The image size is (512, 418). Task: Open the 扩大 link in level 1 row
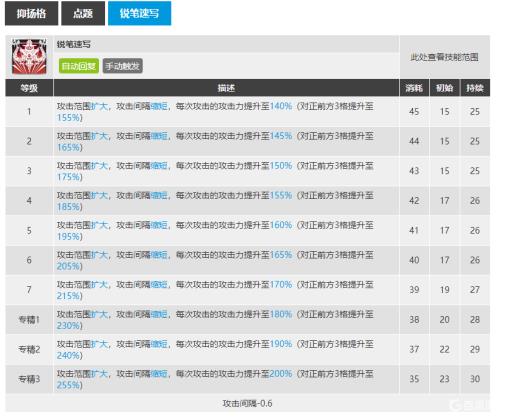coord(99,106)
